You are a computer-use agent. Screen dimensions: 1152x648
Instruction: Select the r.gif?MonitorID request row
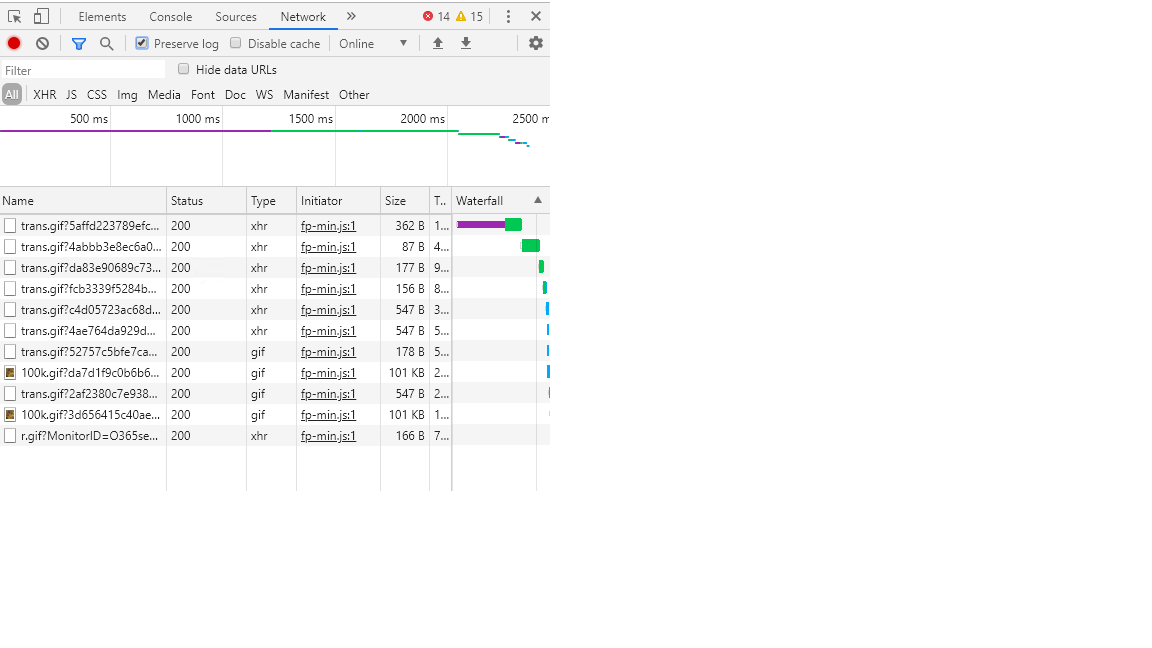275,436
